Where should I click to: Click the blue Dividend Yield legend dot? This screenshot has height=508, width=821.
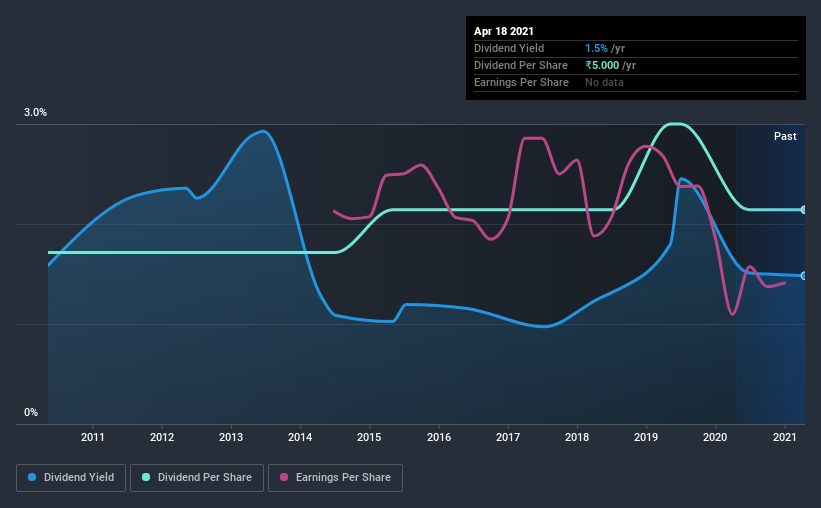coord(32,477)
